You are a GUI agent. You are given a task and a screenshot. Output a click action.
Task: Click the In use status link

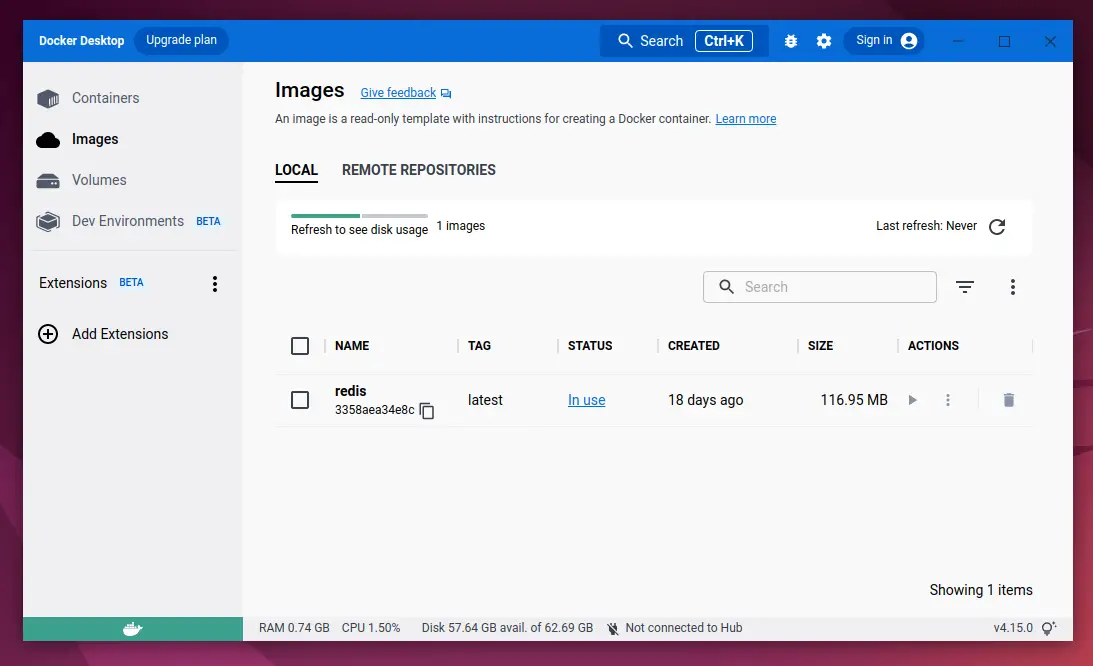click(x=586, y=400)
